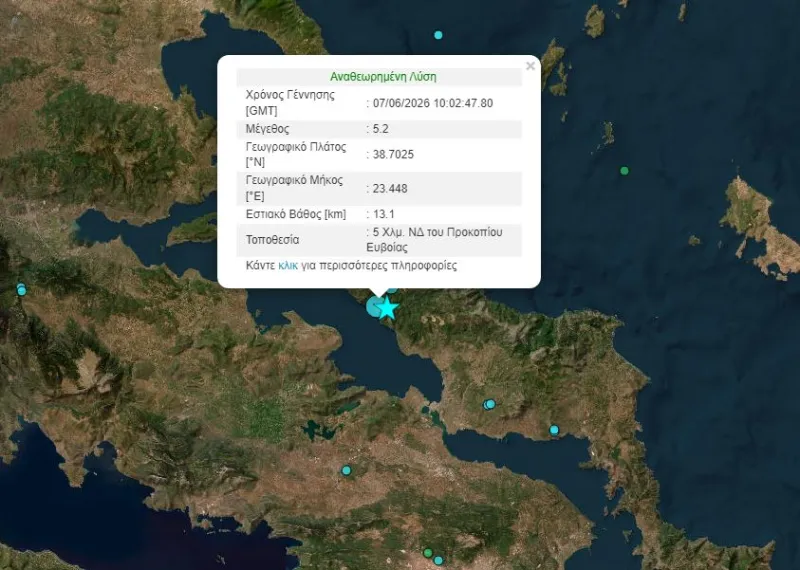Select the label 'Τοποθεσία'
Screen dimensions: 800x570
(272, 240)
